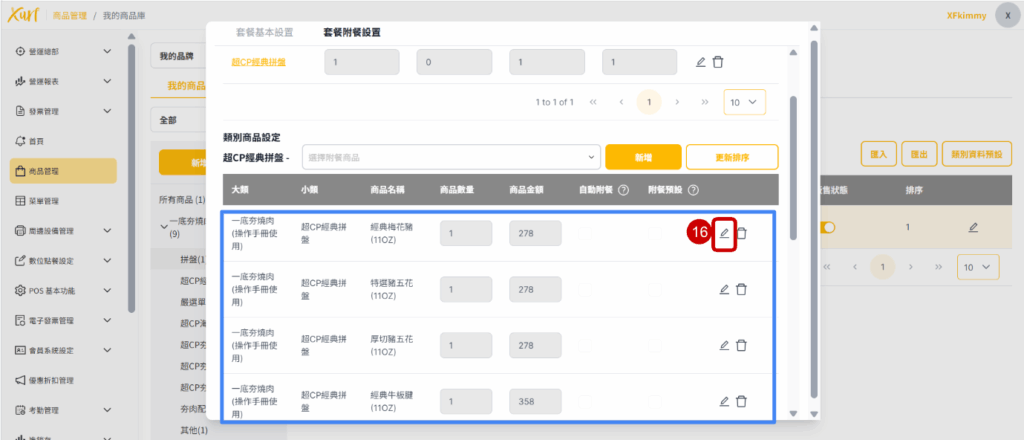
Task: Switch to 套餐基本設置 tab
Action: point(264,33)
